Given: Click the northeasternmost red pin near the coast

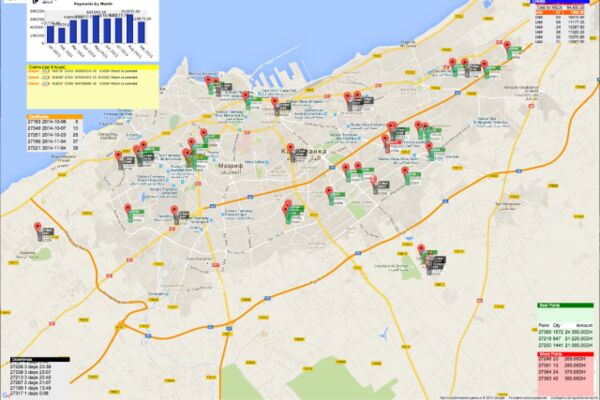Looking at the screenshot, I should (x=507, y=47).
